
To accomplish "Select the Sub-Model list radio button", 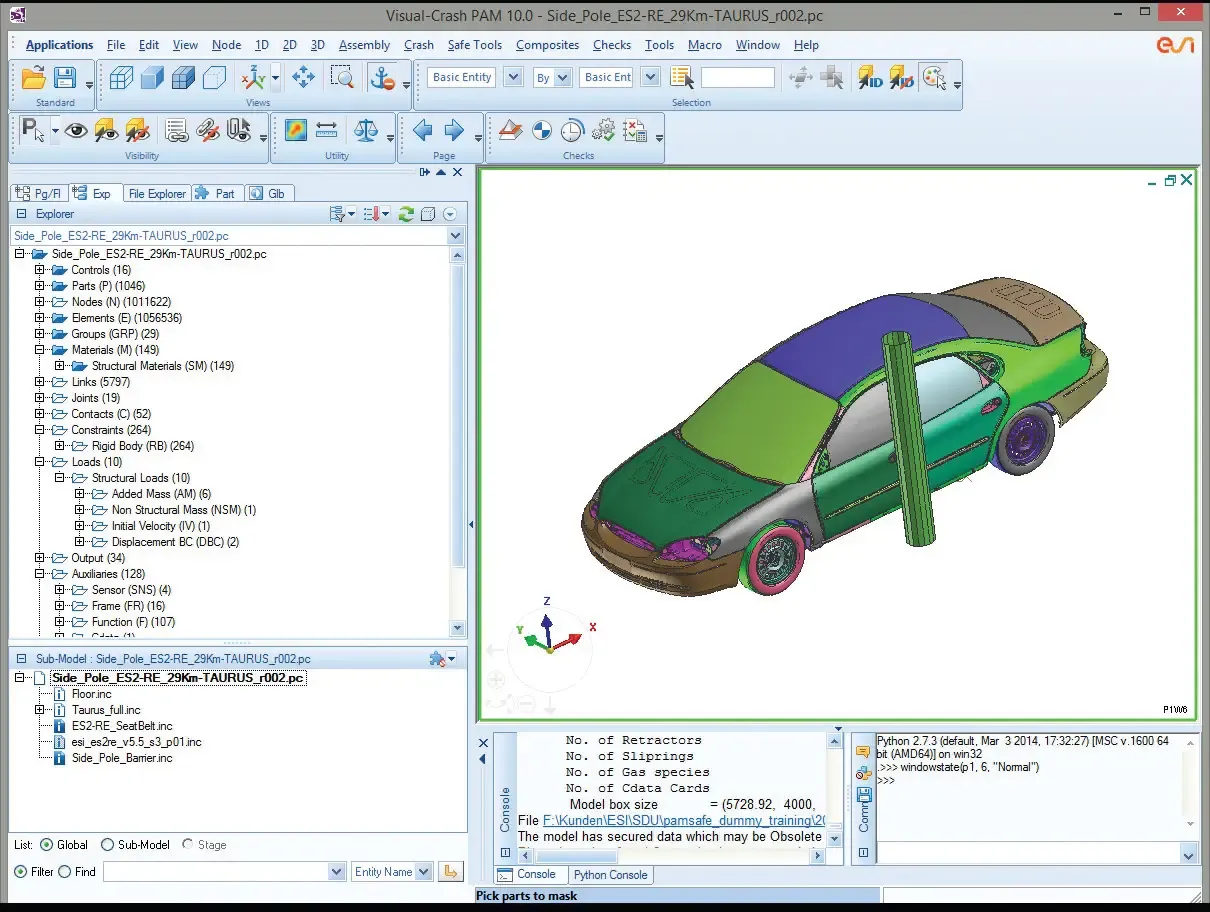I will pyautogui.click(x=108, y=845).
